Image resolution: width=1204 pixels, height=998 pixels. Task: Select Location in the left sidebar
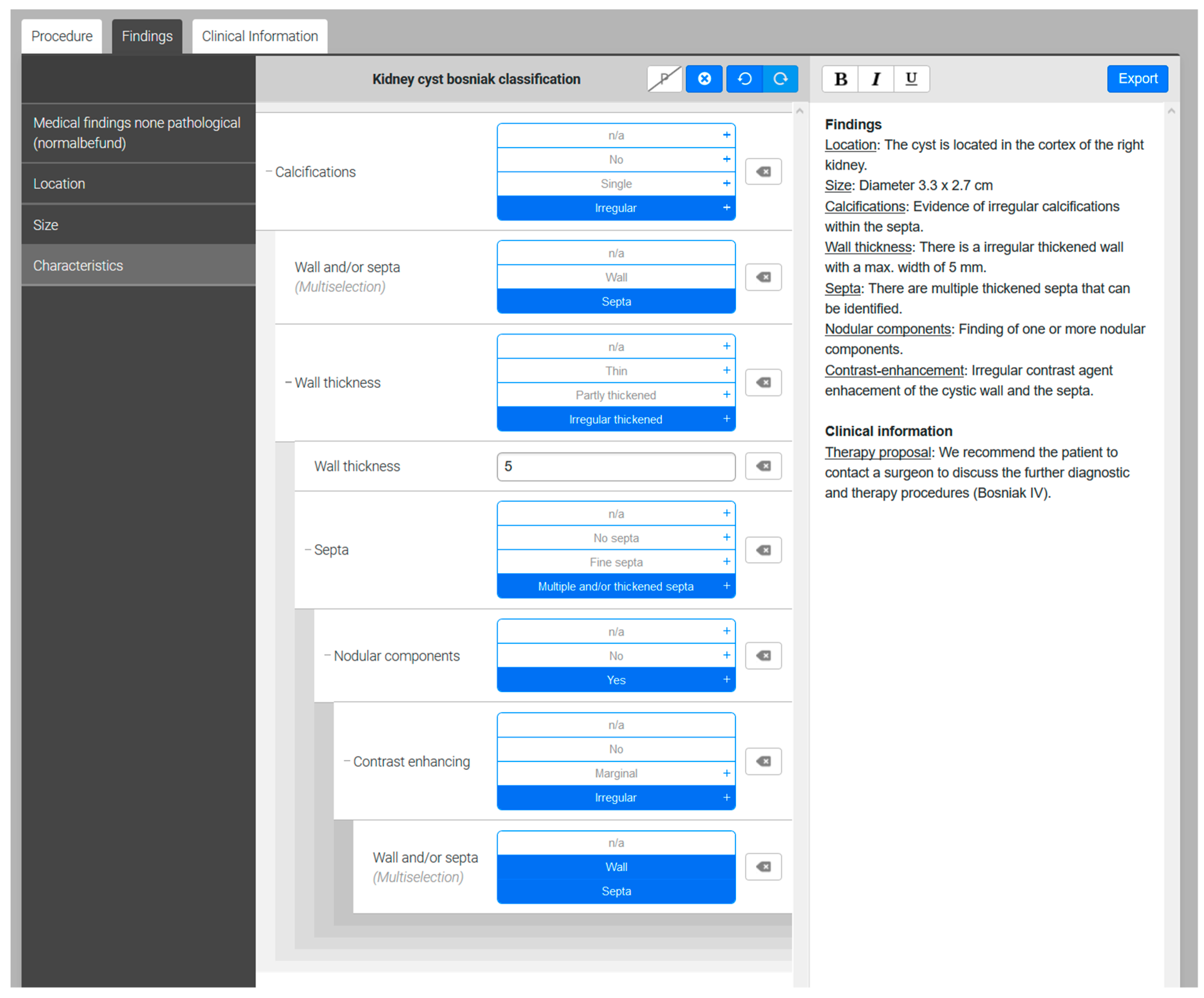[59, 183]
